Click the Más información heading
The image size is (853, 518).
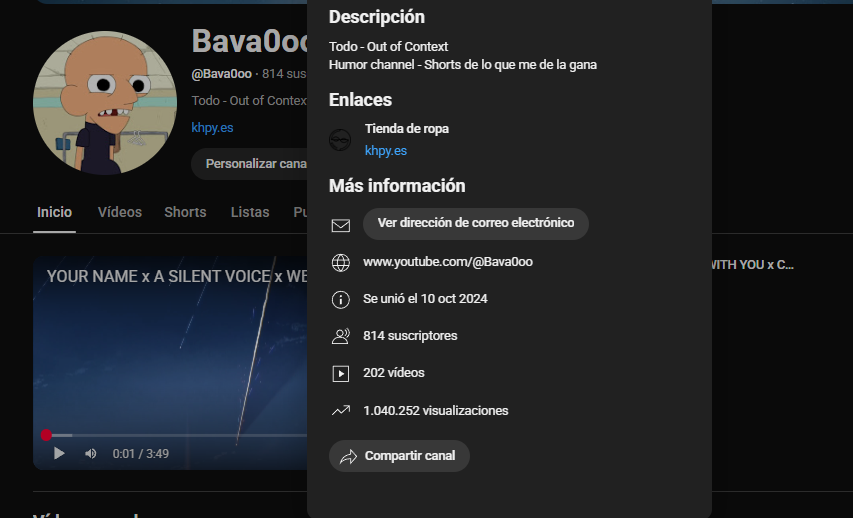397,186
